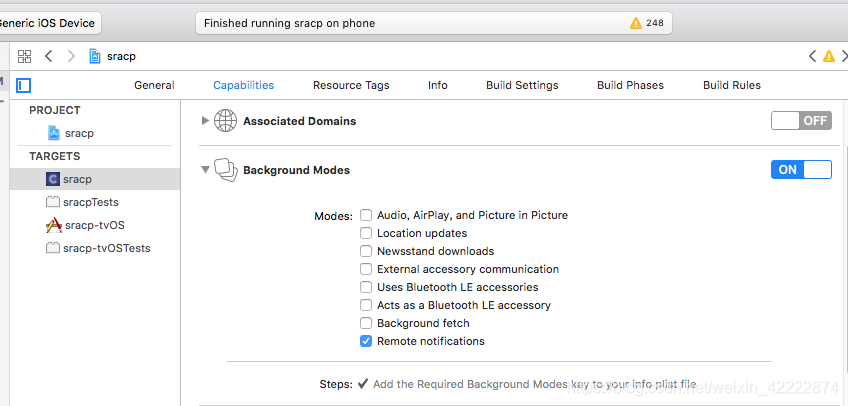This screenshot has width=848, height=406.
Task: Click the Associated Domains globe icon
Action: point(226,121)
